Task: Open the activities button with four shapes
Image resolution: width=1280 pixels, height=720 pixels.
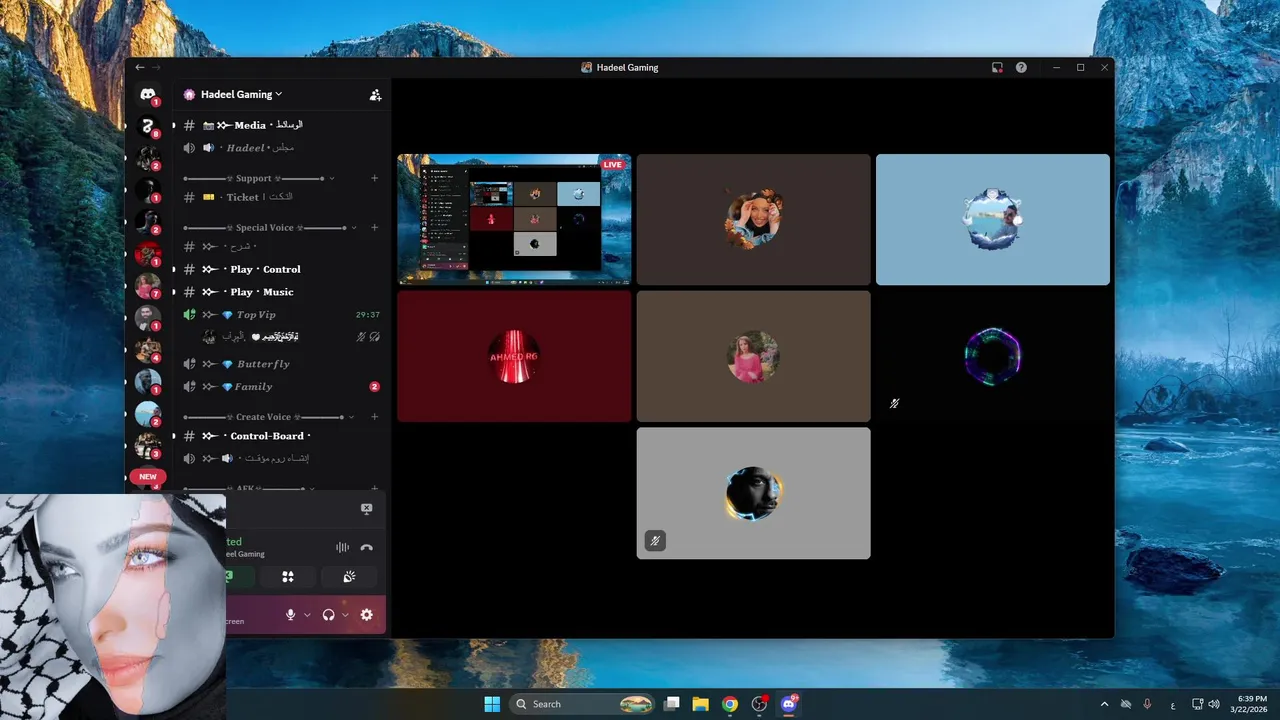Action: [x=288, y=577]
